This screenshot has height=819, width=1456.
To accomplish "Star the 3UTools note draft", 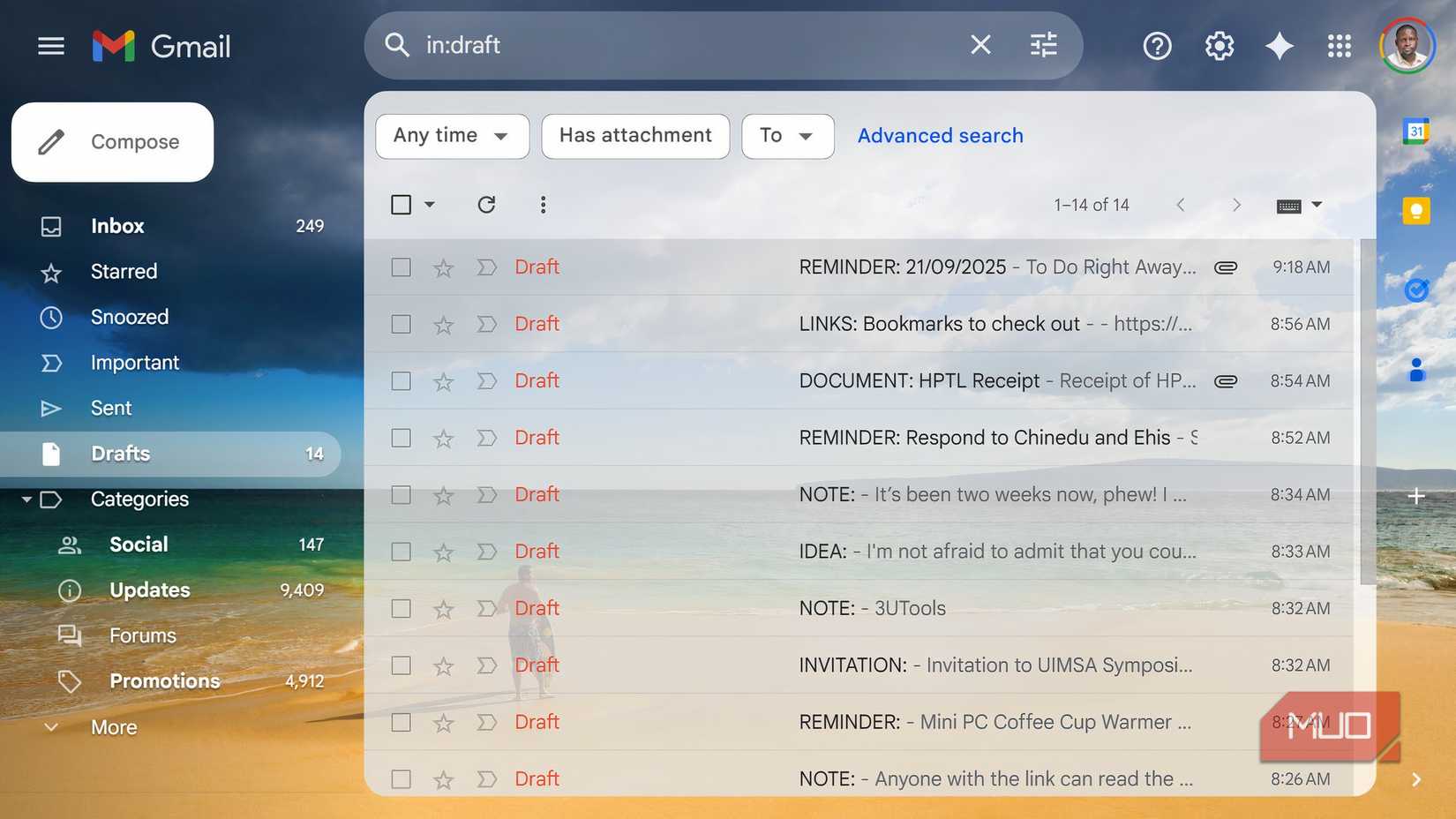I will click(443, 609).
